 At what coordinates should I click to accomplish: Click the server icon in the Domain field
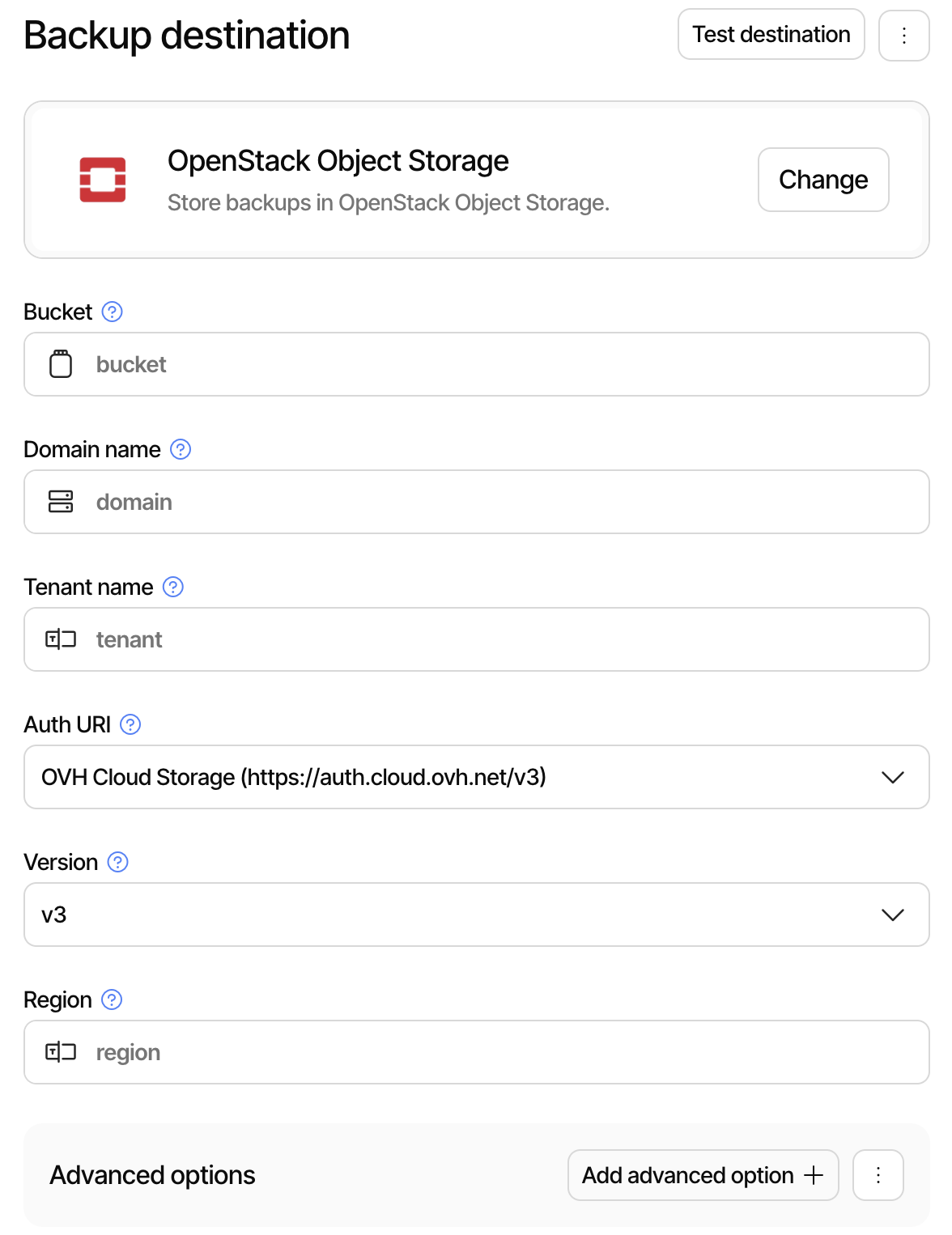click(x=60, y=502)
